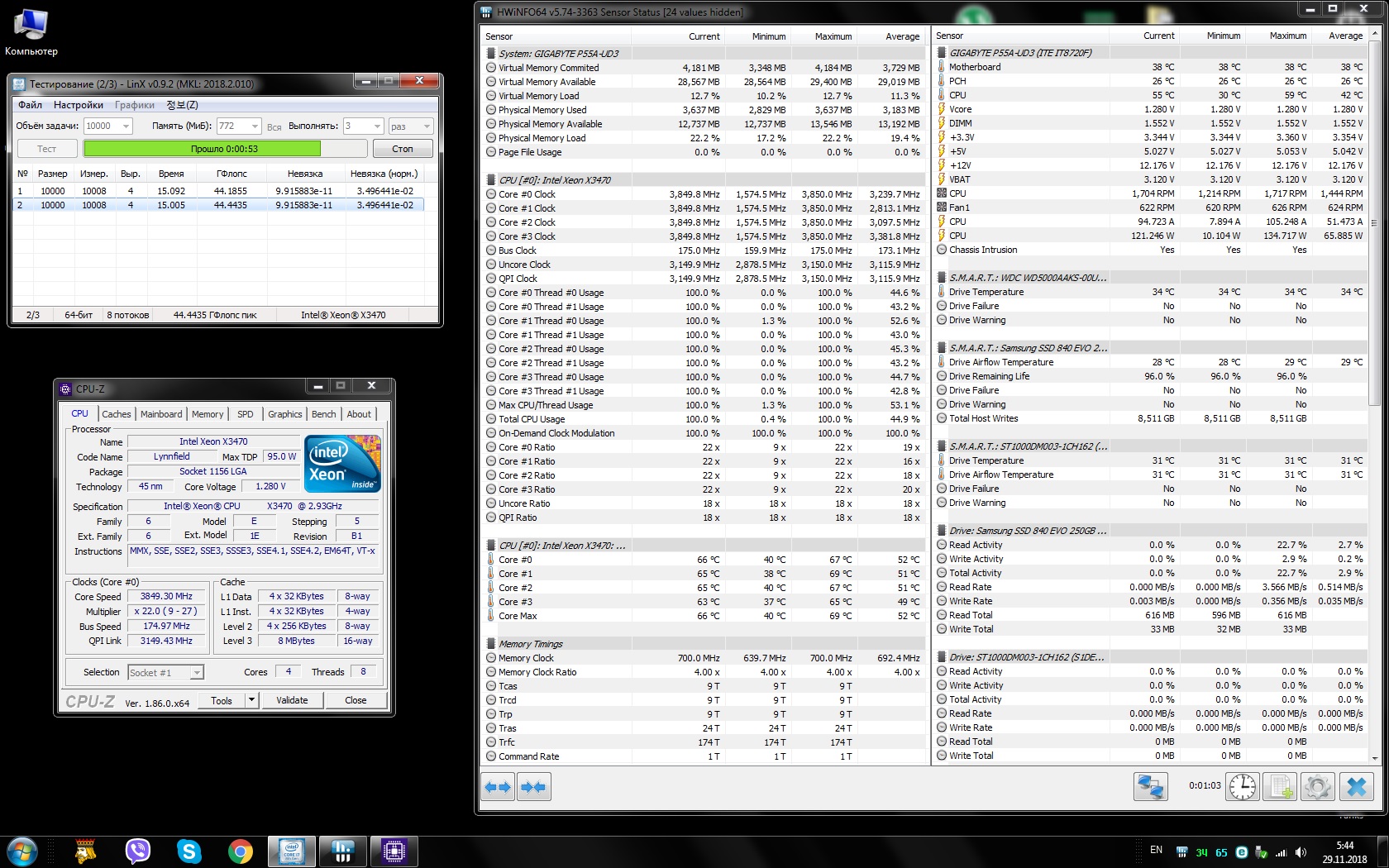Switch to LinX via Intel badge taskbar icon

tap(292, 851)
